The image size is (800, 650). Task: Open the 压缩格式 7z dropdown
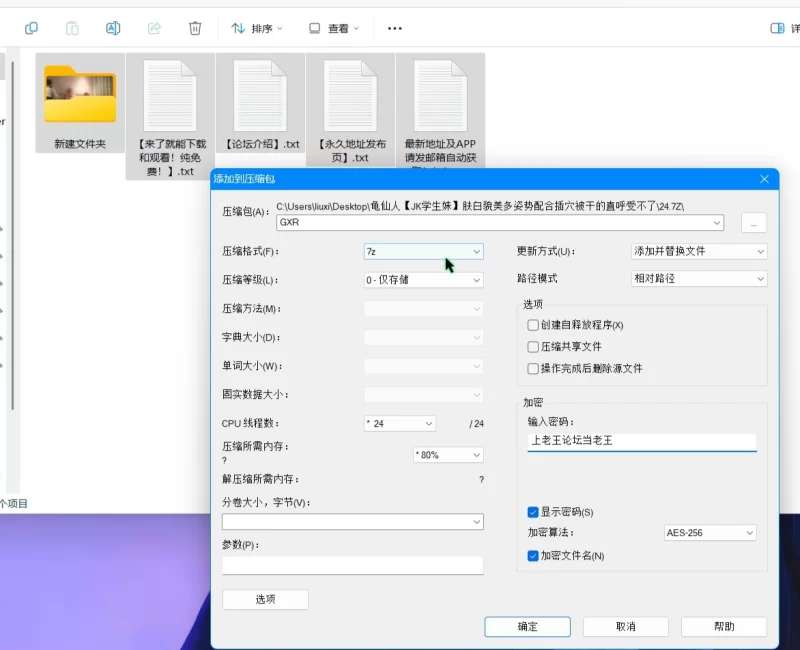[x=423, y=251]
